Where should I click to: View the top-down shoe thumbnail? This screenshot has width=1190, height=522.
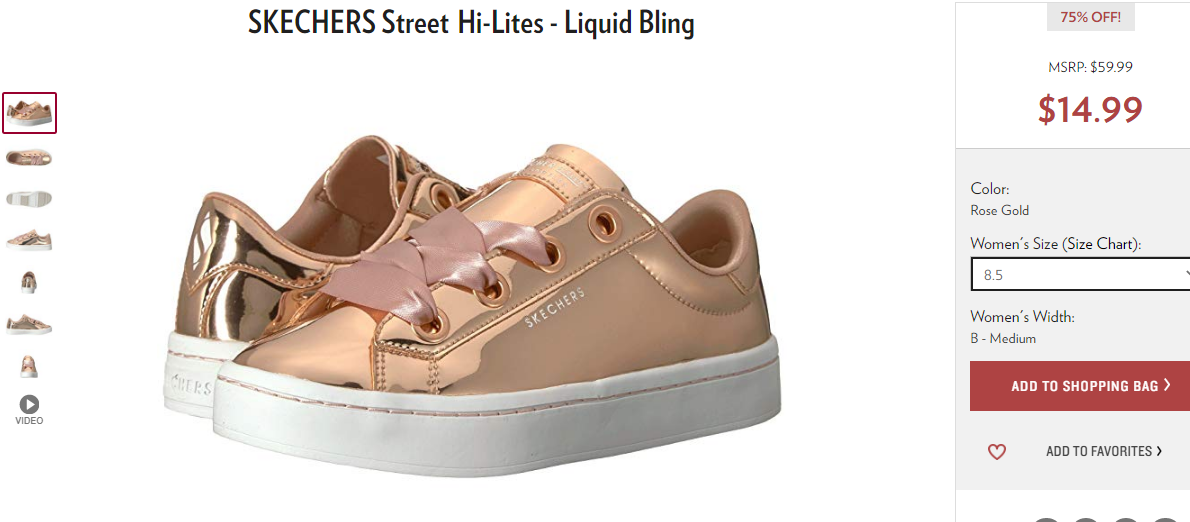coord(29,158)
